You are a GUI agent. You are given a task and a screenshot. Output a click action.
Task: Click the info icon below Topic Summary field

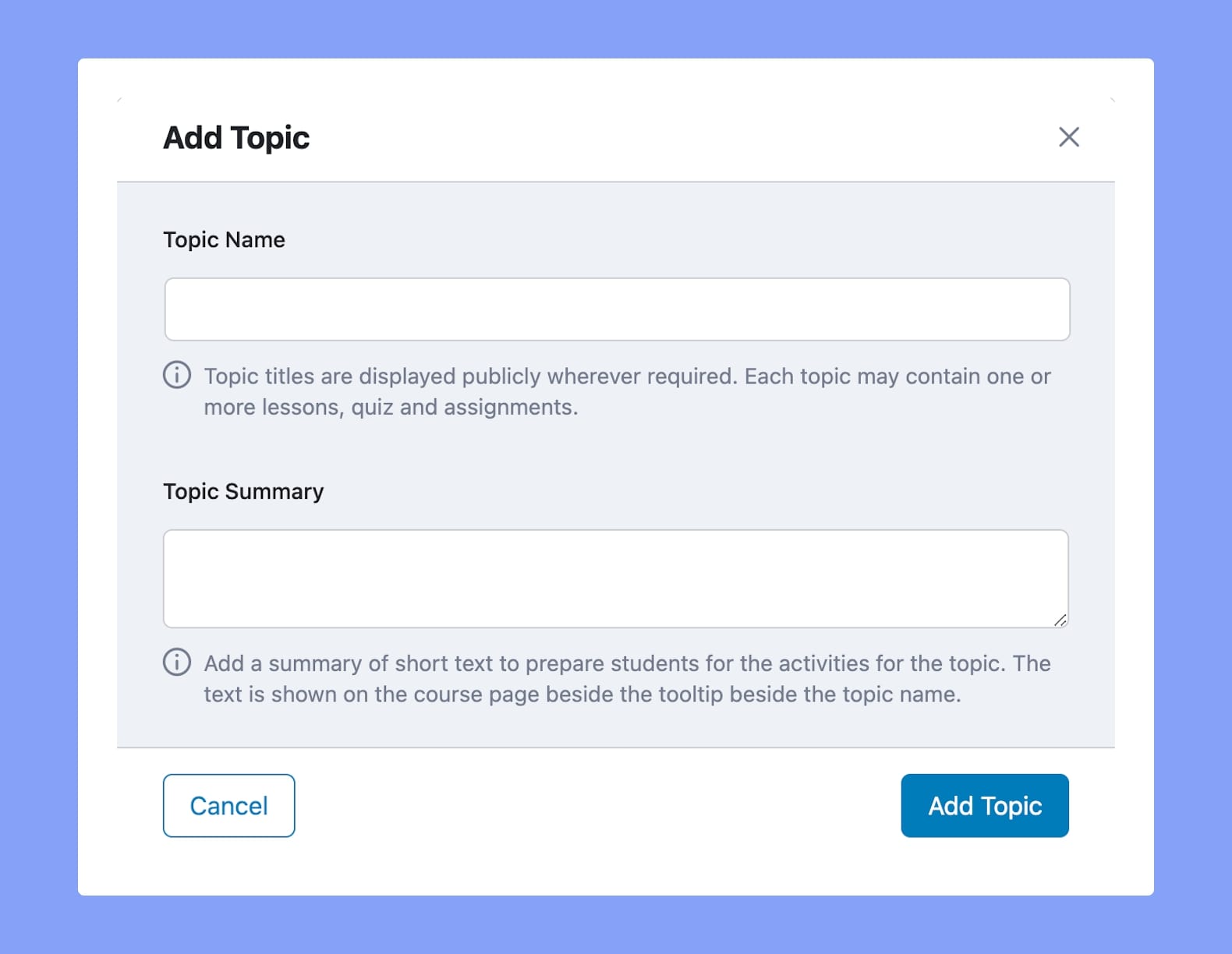pyautogui.click(x=177, y=662)
